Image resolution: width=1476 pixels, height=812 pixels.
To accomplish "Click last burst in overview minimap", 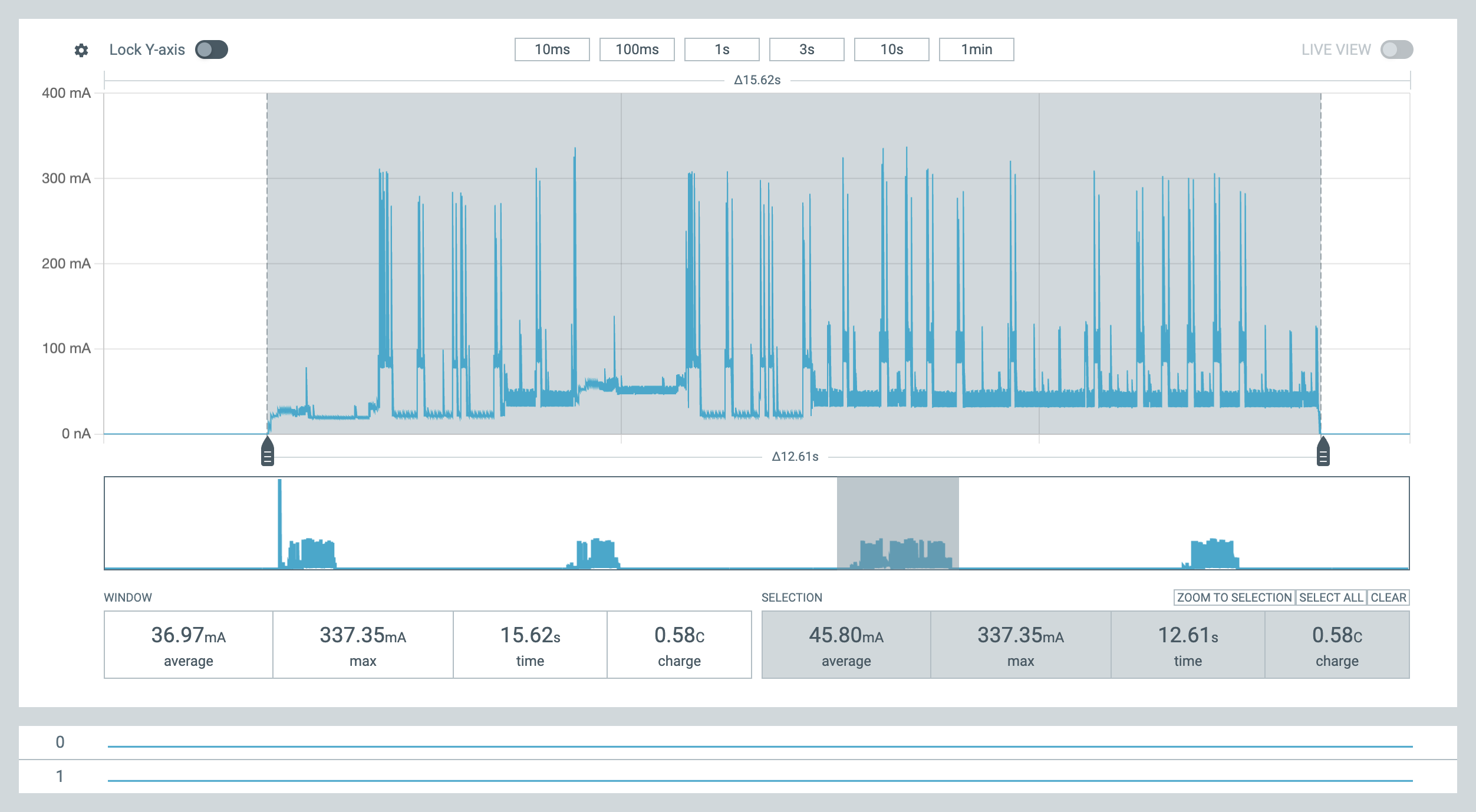I will click(1211, 553).
